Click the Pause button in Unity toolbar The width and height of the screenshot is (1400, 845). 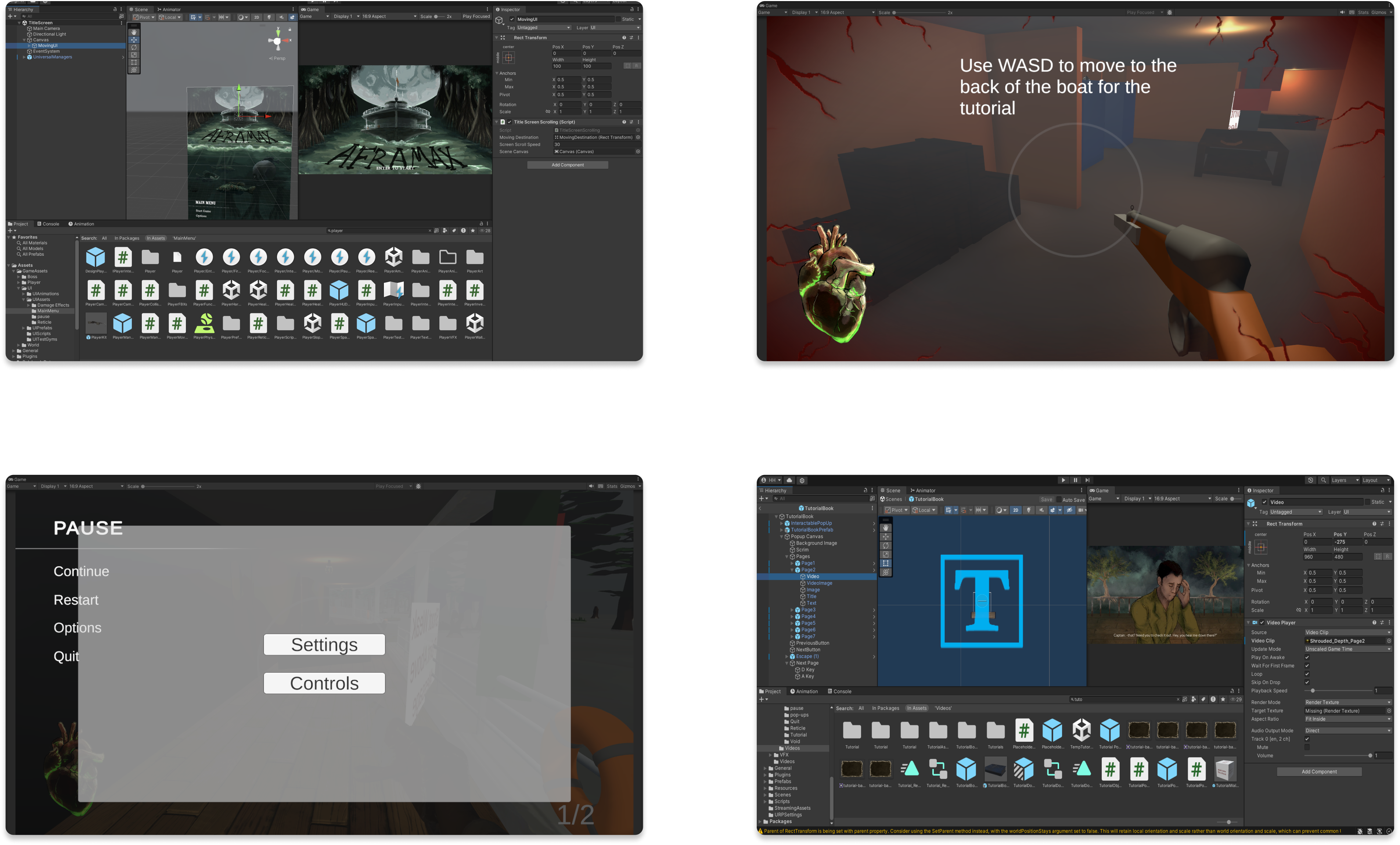(1075, 480)
